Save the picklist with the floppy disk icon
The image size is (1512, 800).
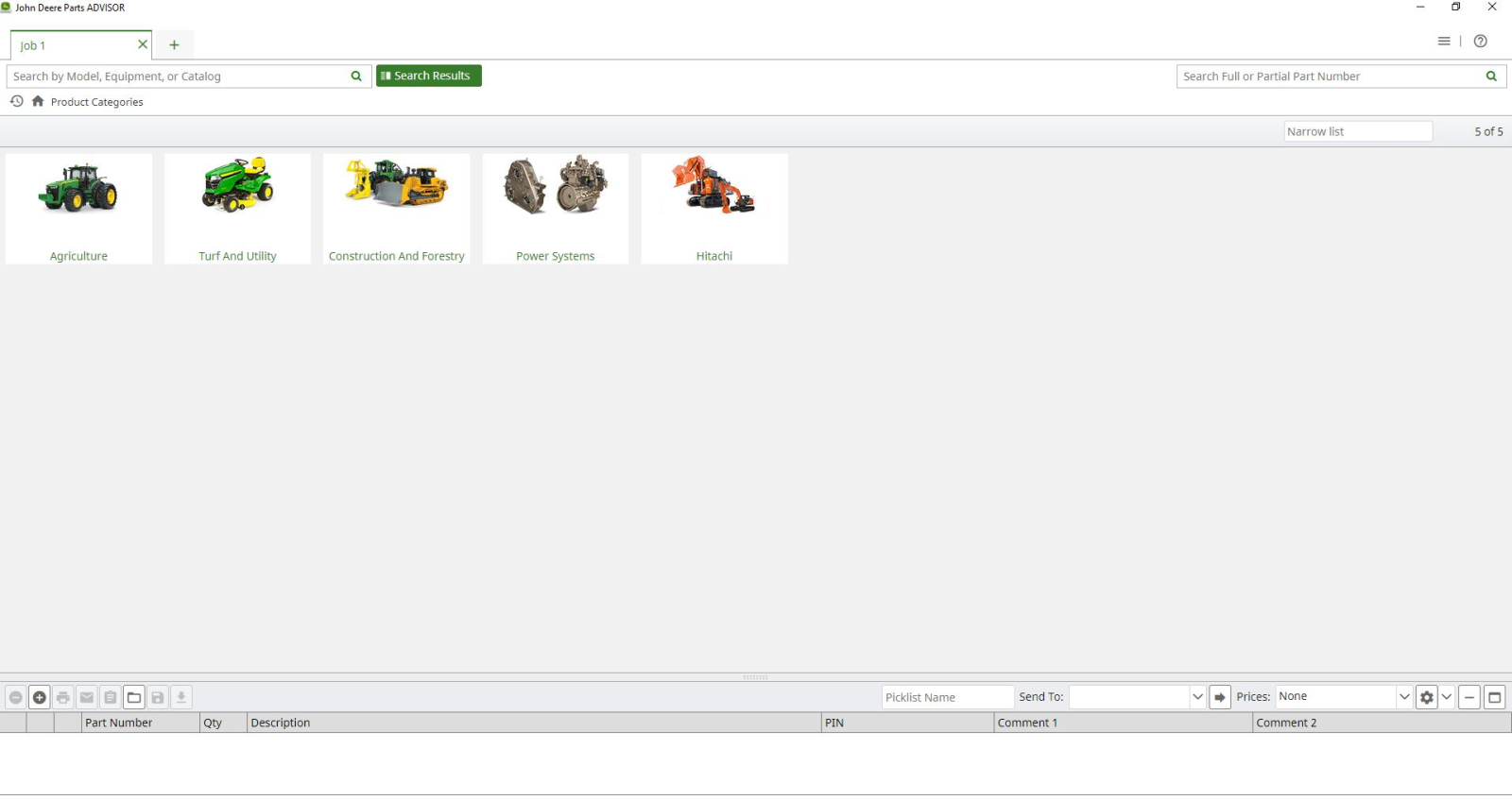[x=158, y=697]
